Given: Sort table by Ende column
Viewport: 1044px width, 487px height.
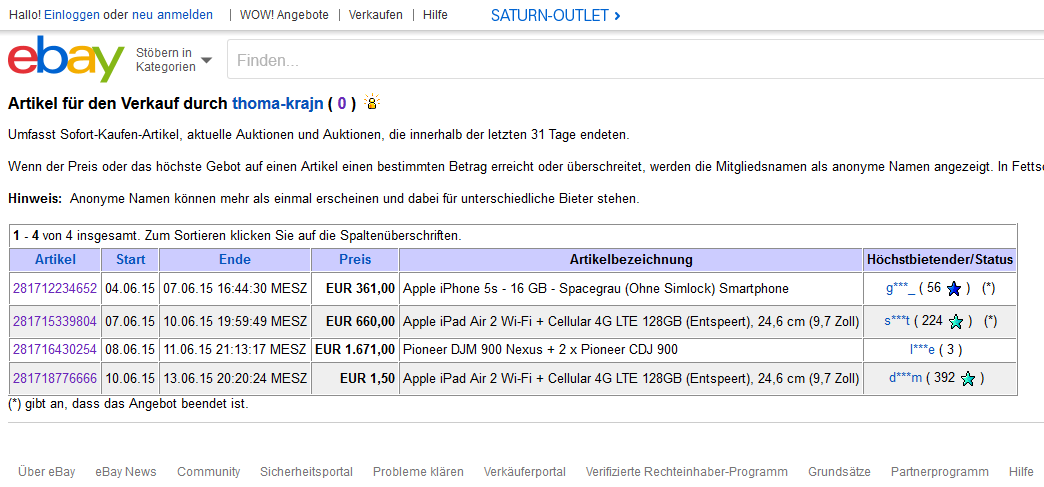Looking at the screenshot, I should point(235,259).
